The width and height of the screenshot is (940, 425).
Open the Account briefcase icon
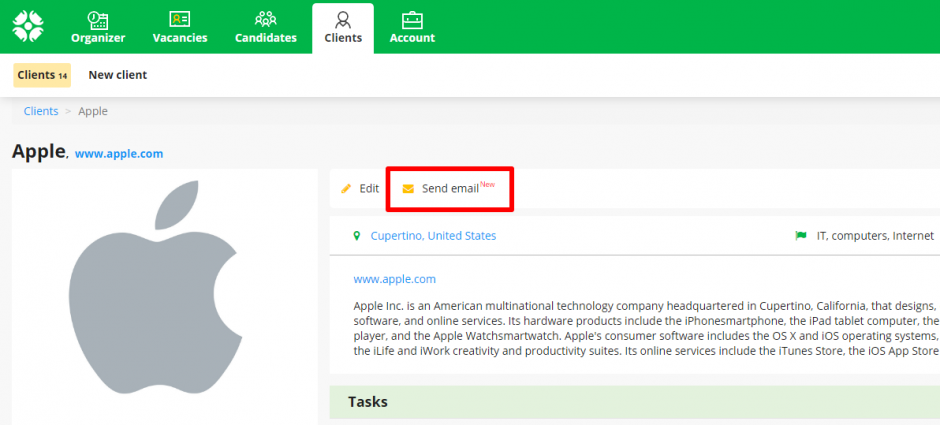pos(412,19)
